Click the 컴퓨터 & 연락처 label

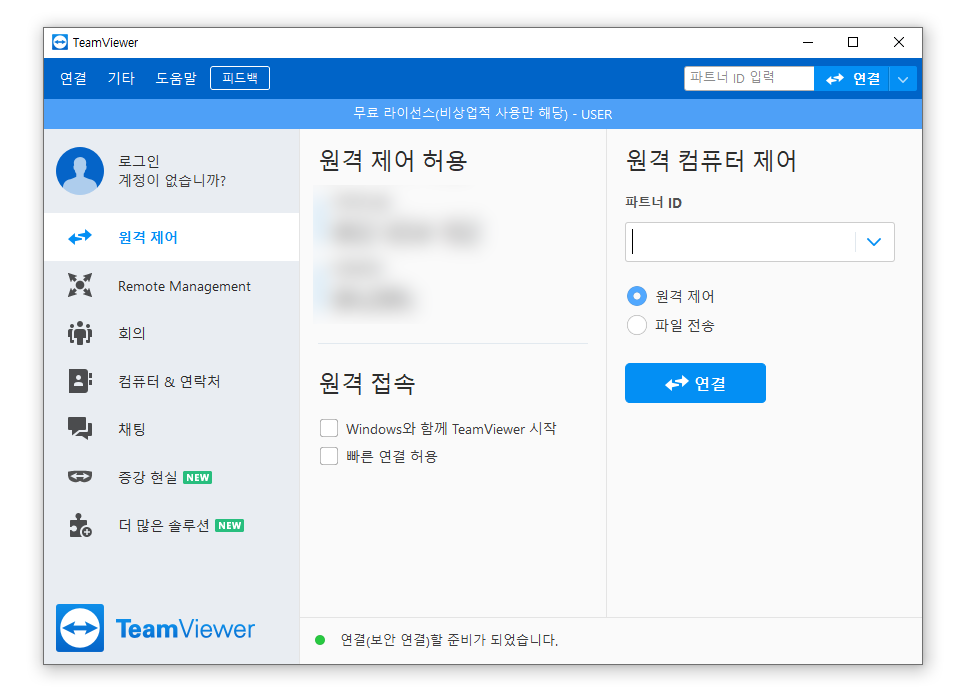tap(169, 381)
